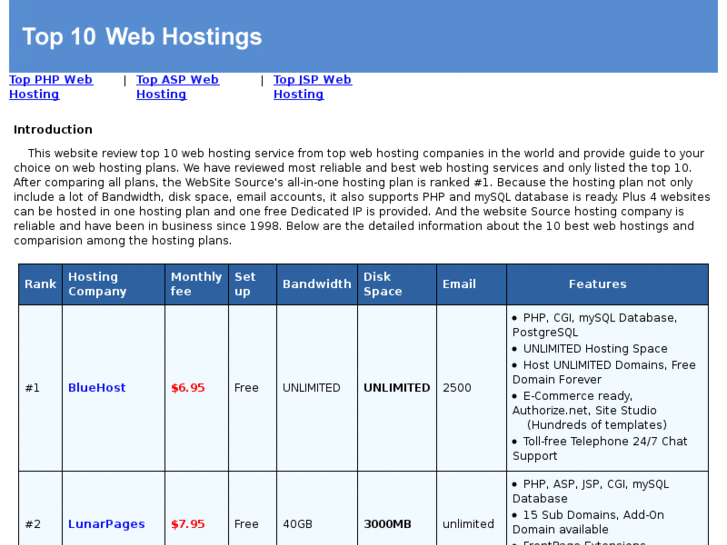Click the Rank column header
This screenshot has width=727, height=545.
click(40, 284)
